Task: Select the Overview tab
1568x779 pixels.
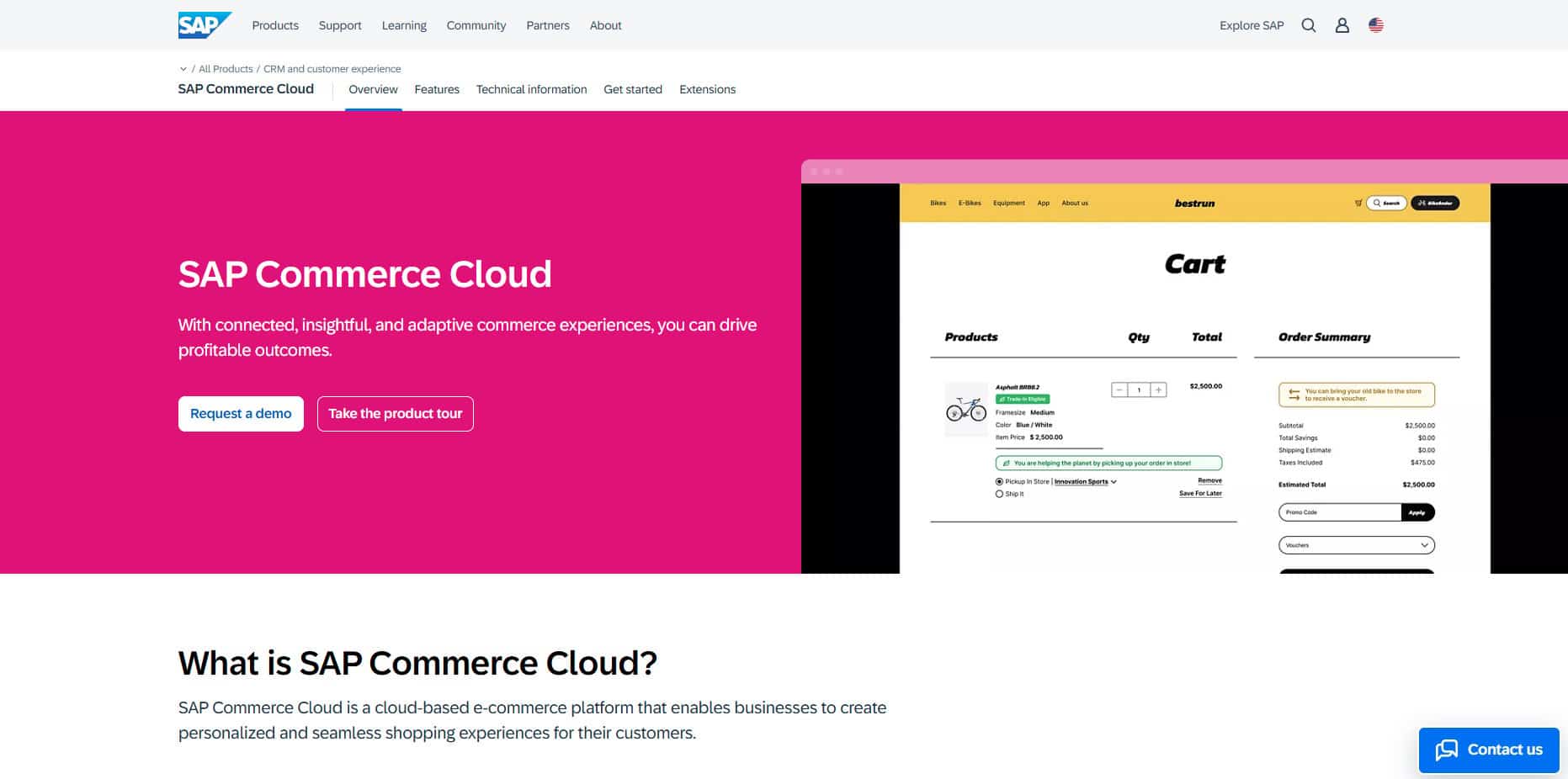Action: click(373, 89)
